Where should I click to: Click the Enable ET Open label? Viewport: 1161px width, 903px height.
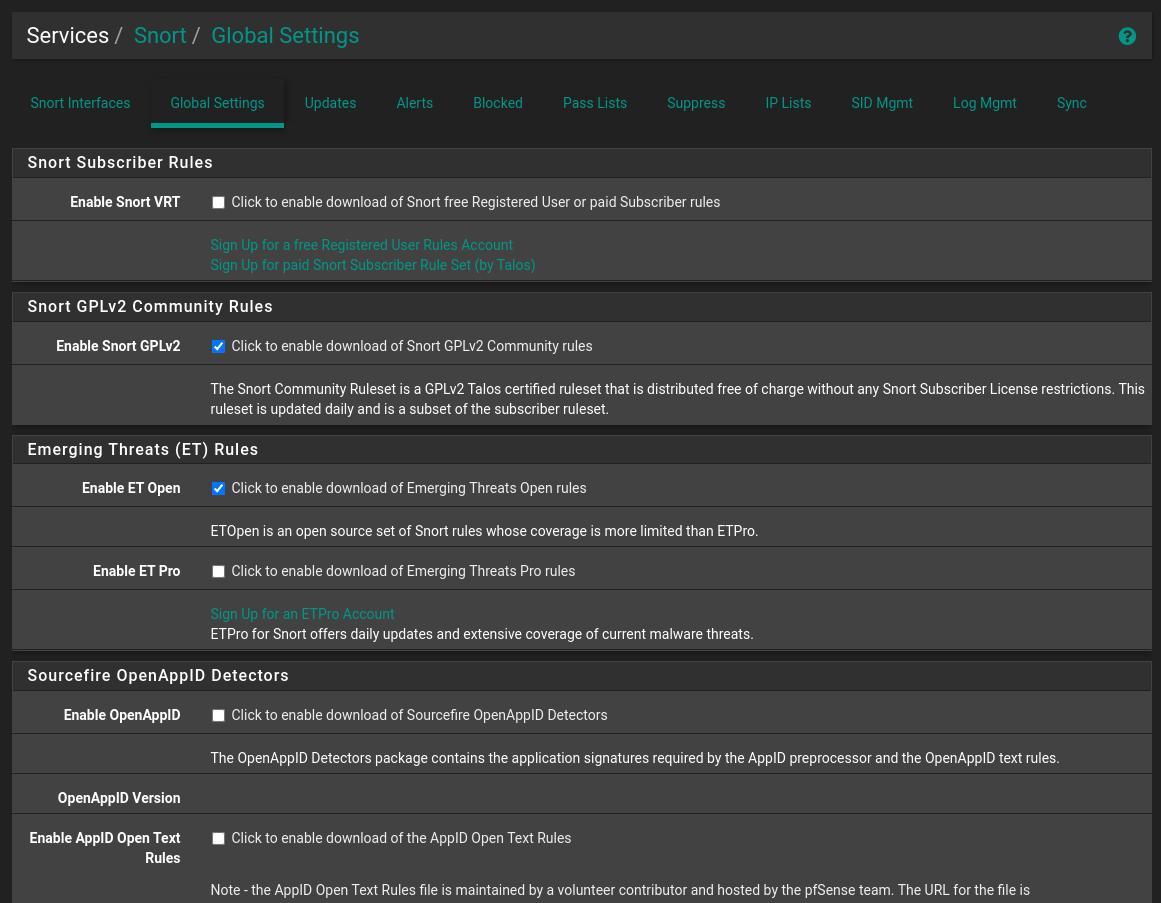click(x=131, y=489)
